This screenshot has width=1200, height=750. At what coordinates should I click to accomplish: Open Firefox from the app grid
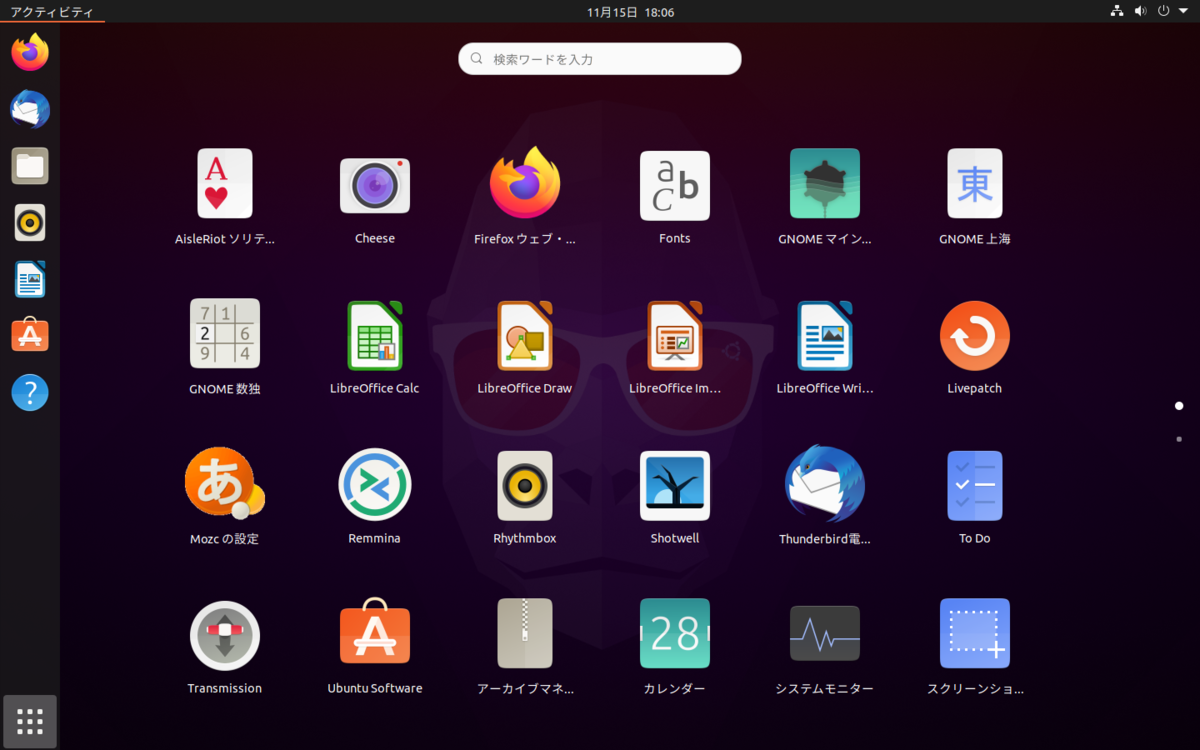(x=525, y=184)
